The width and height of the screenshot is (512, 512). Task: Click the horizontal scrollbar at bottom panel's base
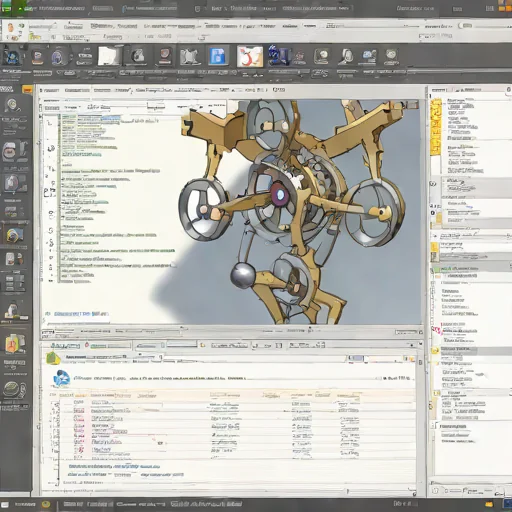(228, 491)
